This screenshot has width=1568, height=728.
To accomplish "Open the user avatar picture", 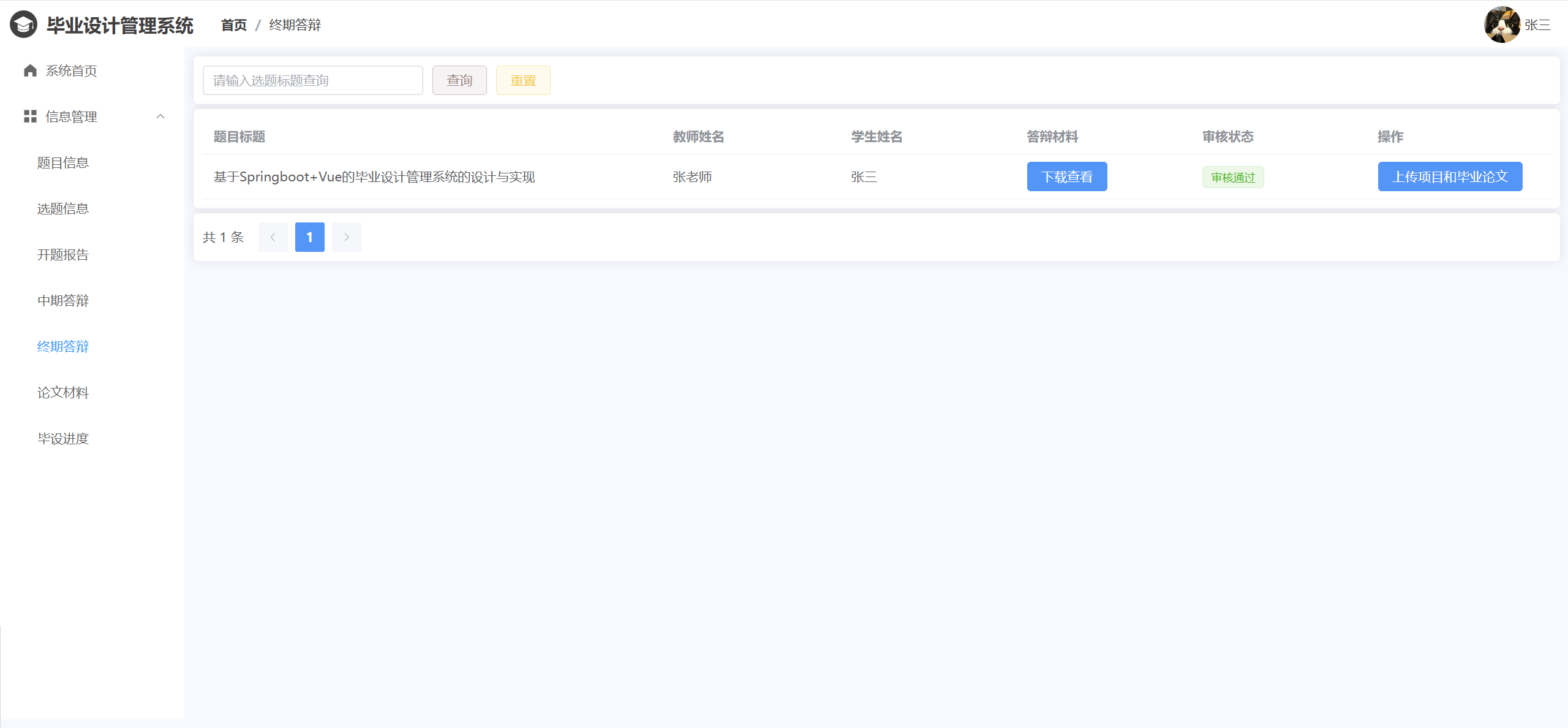I will [x=1501, y=25].
